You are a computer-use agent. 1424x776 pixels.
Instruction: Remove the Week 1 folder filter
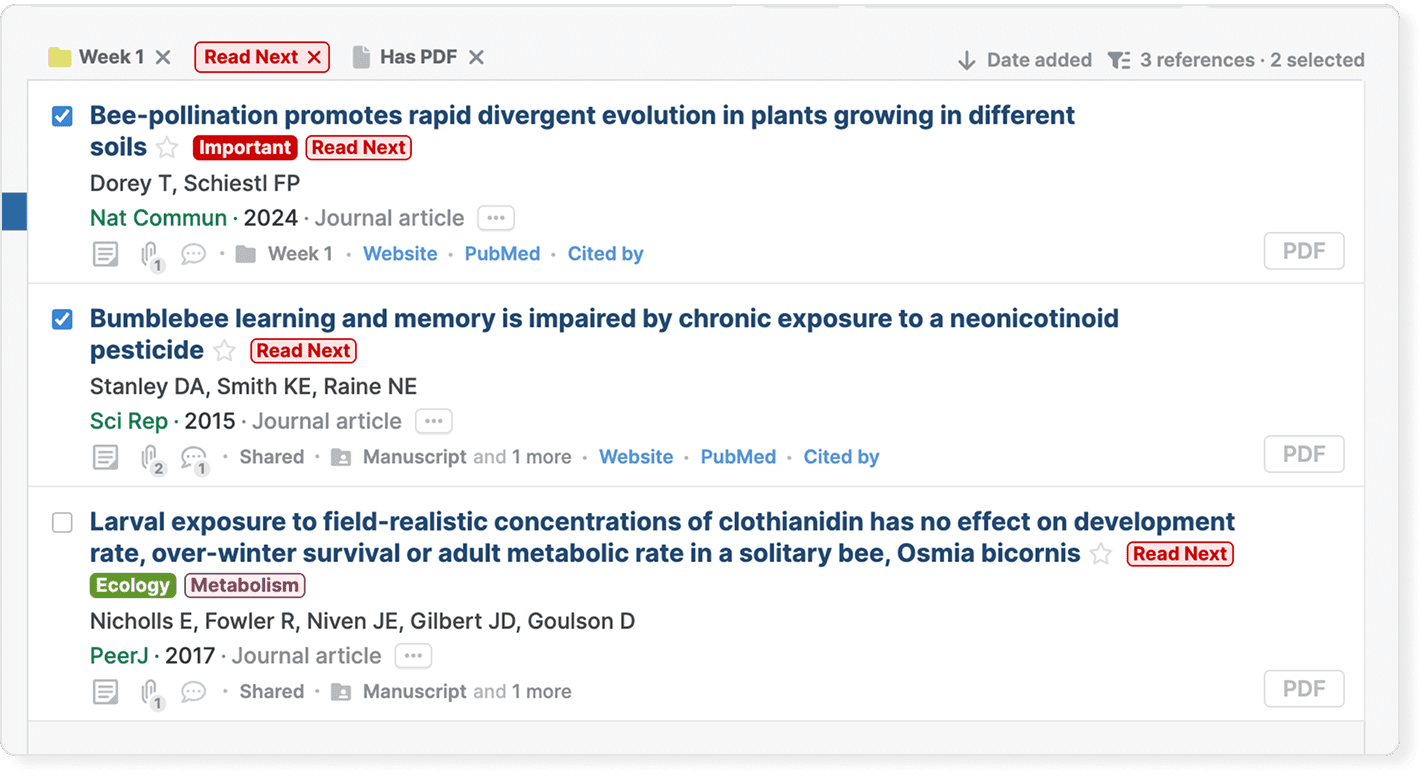tap(163, 57)
